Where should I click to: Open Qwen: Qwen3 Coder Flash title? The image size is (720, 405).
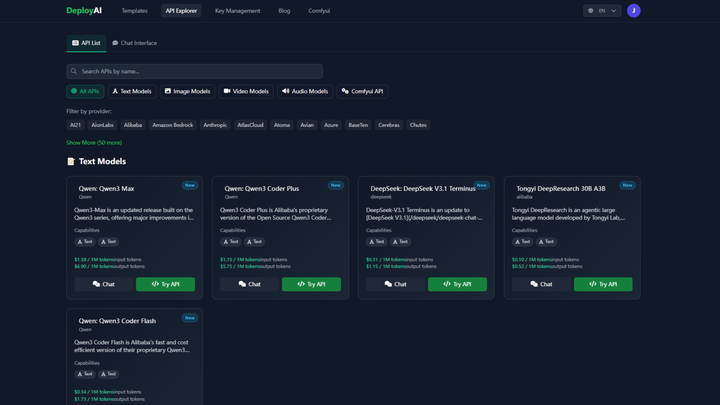pos(117,321)
